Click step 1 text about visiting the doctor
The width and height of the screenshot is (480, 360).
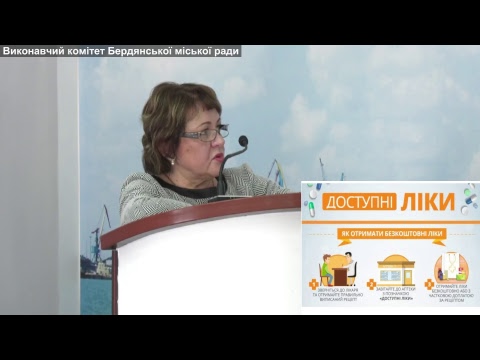click(337, 295)
